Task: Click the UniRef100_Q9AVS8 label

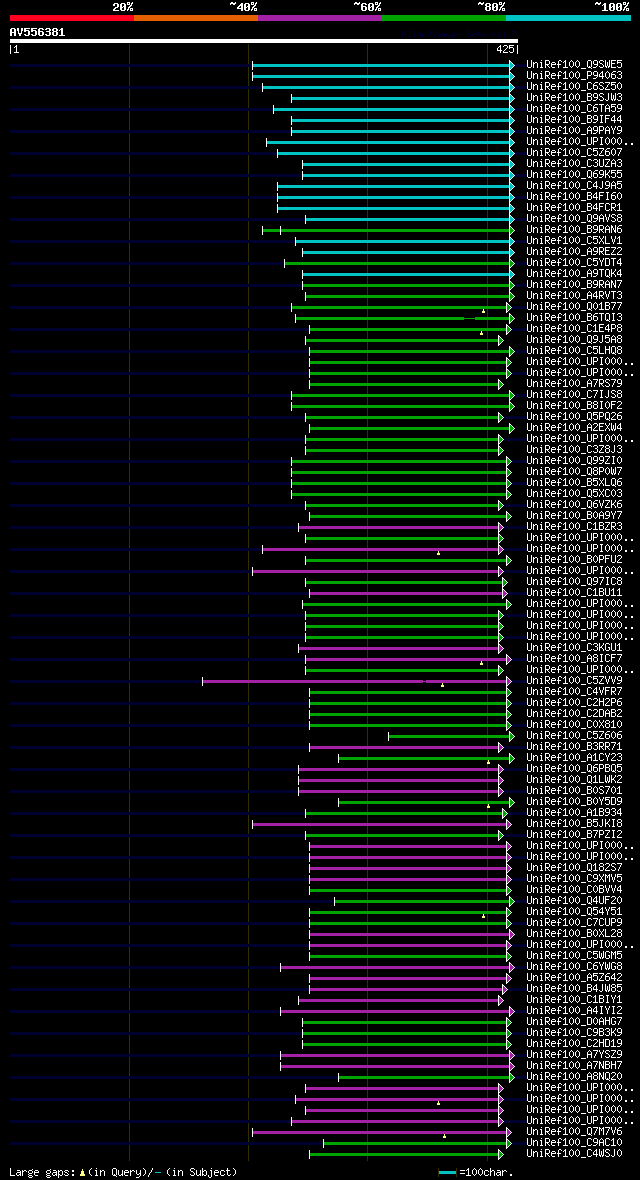Action: pos(574,219)
